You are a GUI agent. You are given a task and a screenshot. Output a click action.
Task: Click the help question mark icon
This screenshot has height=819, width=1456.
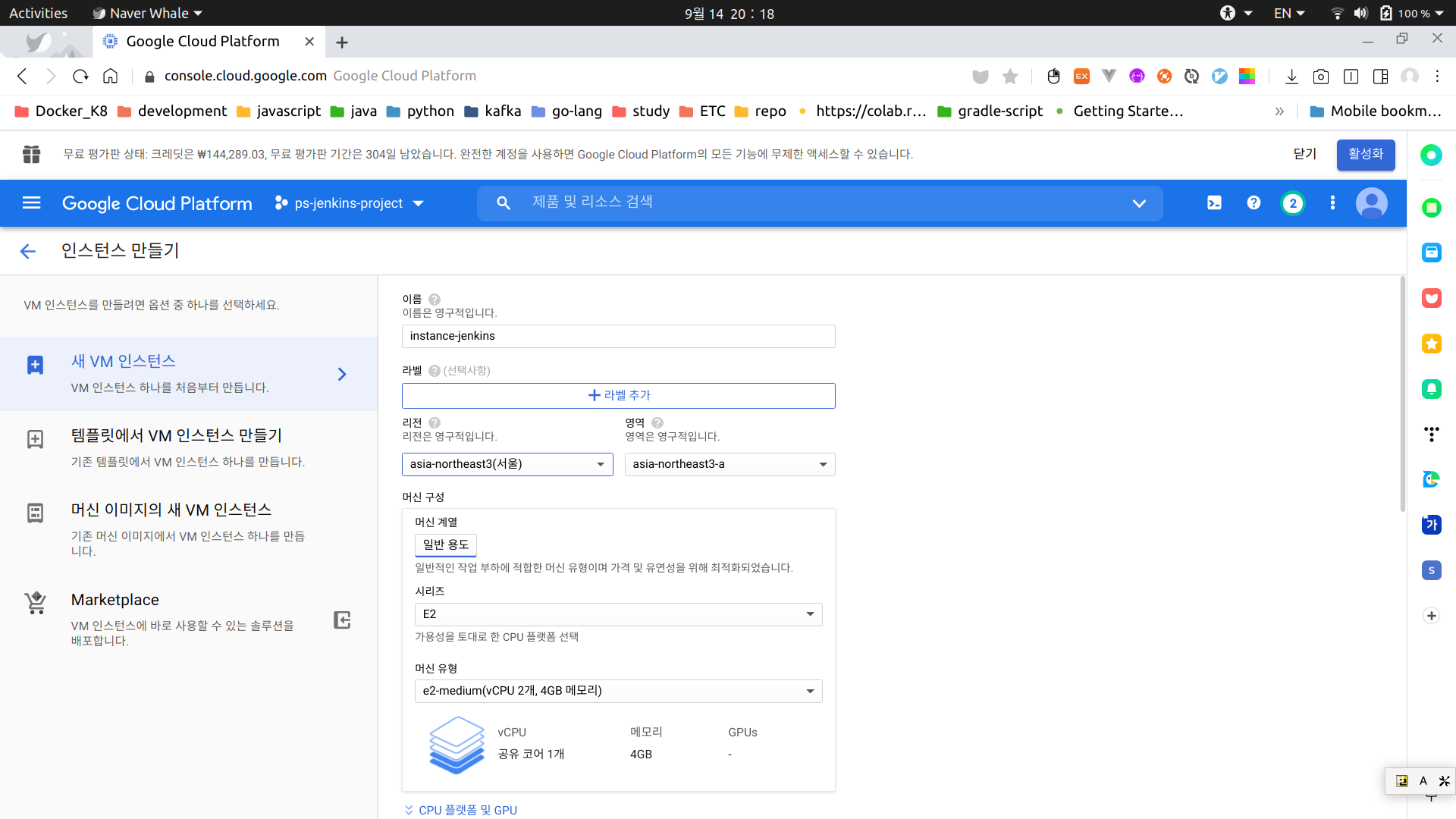point(1254,202)
